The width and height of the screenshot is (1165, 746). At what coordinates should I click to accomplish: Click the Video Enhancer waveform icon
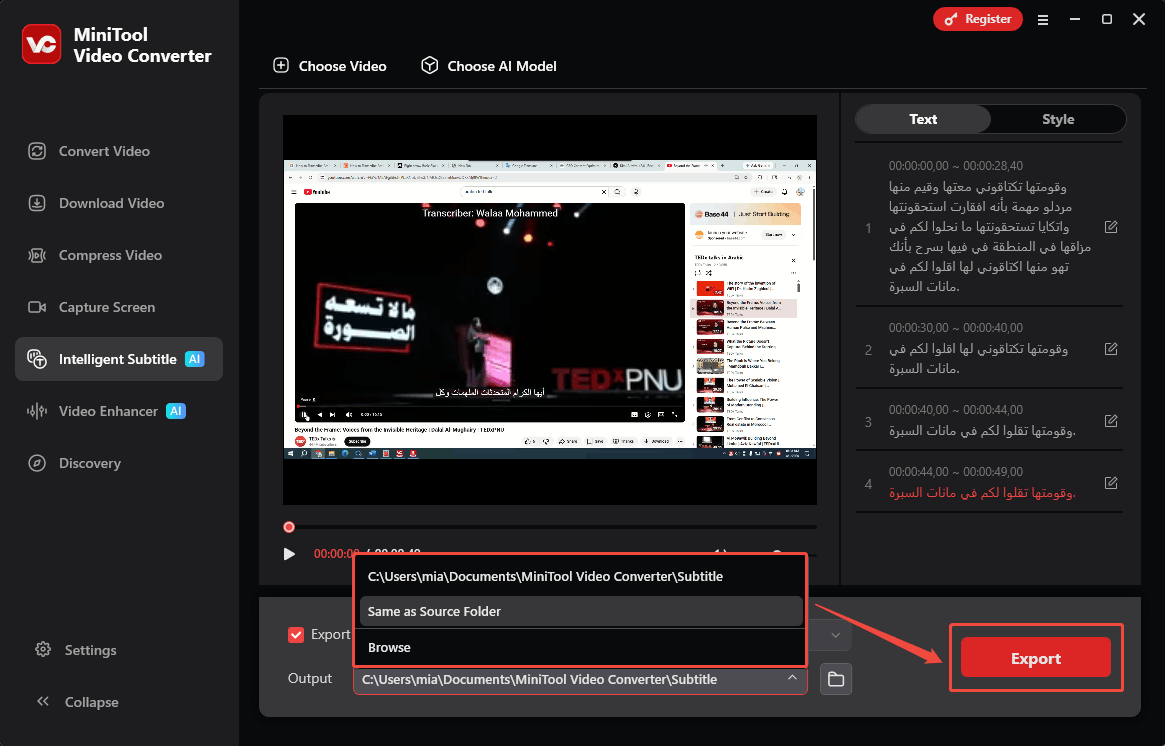[37, 411]
